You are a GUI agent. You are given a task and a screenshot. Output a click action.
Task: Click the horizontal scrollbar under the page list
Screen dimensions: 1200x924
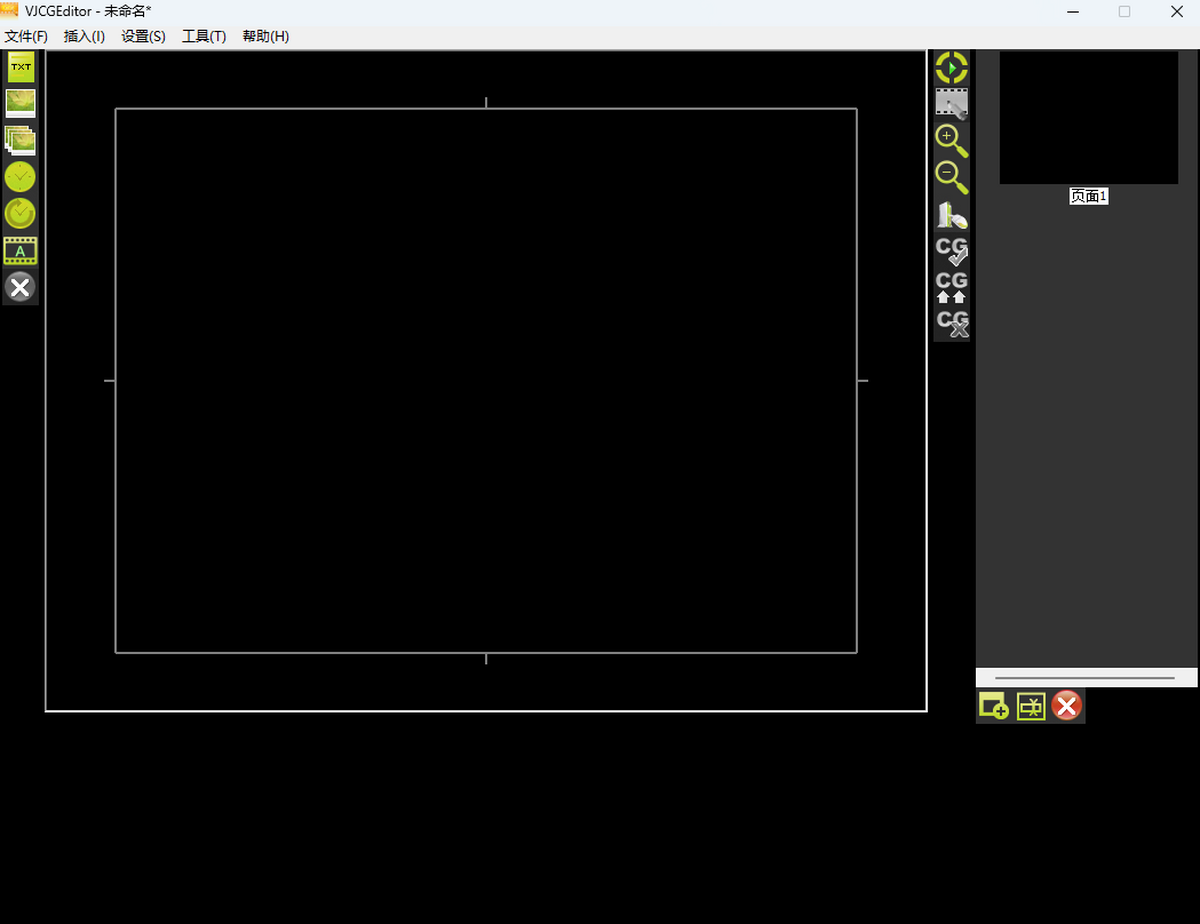[x=1086, y=678]
